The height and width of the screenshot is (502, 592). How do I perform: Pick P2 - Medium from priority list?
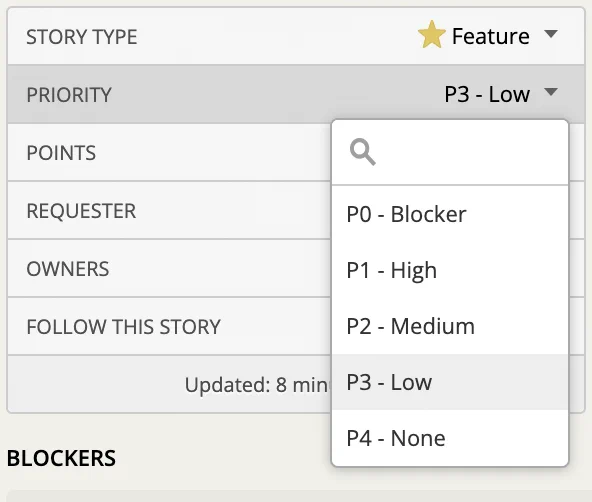[450, 326]
